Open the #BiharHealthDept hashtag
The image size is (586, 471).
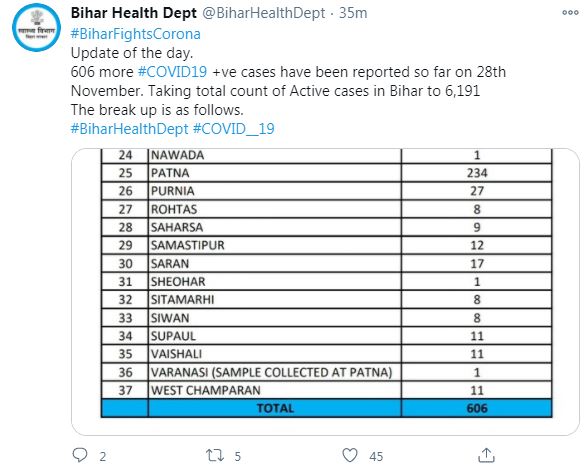(129, 129)
